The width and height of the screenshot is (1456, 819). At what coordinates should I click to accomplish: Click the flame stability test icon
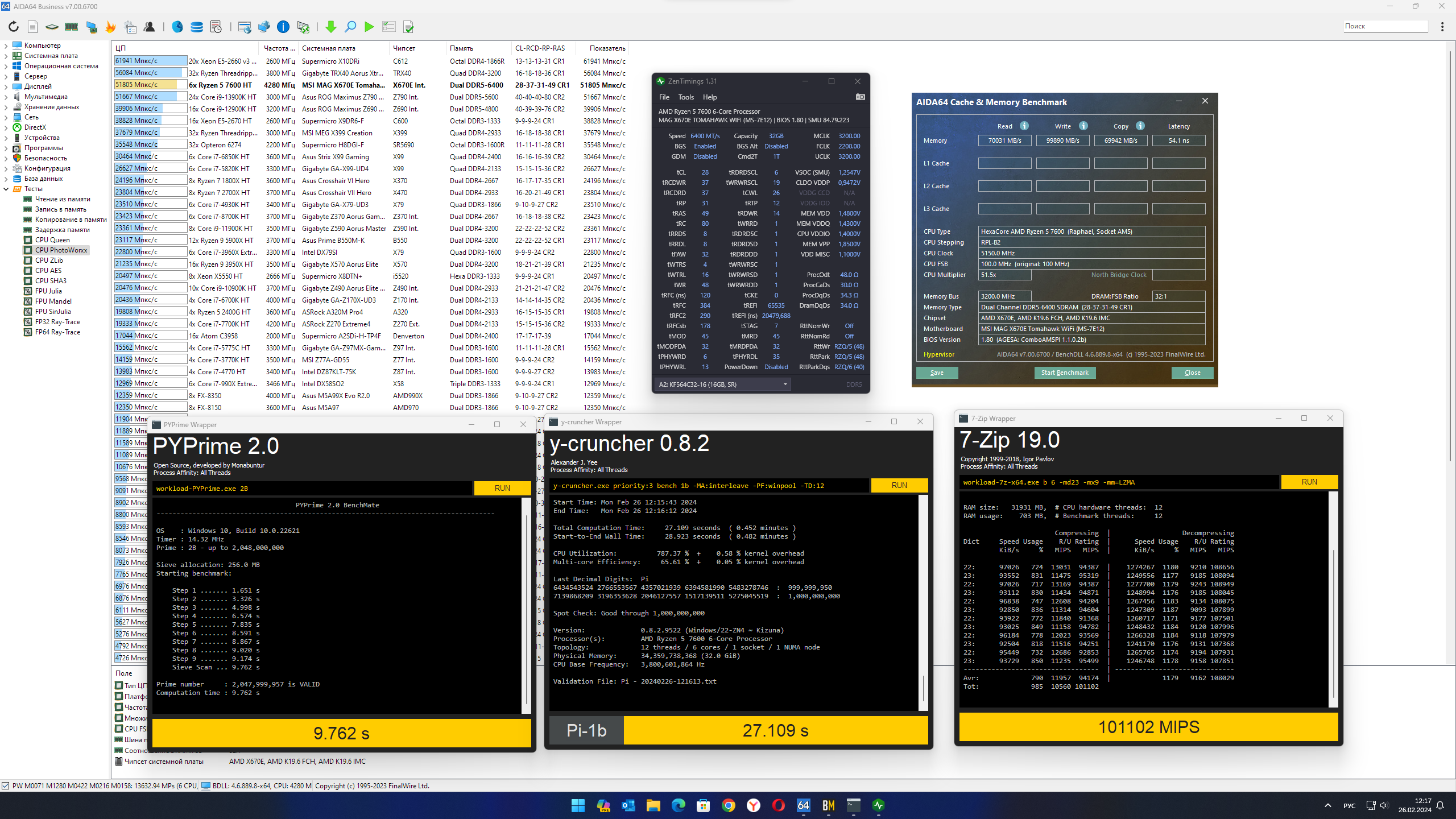(110, 27)
